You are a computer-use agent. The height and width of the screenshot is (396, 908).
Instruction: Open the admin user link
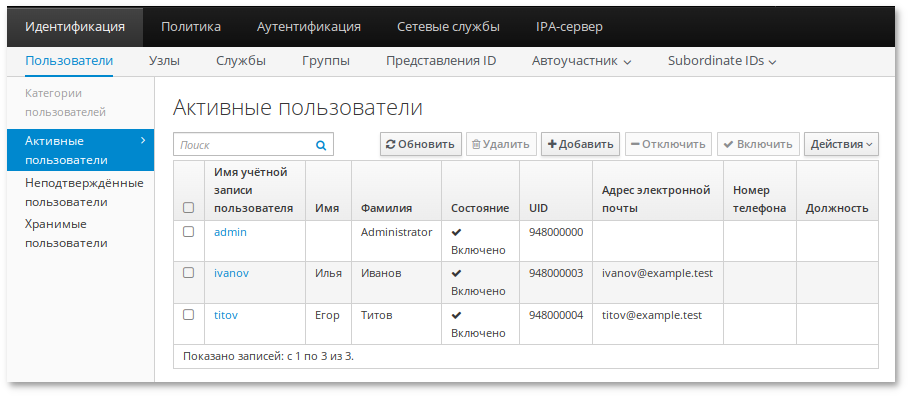tap(230, 232)
